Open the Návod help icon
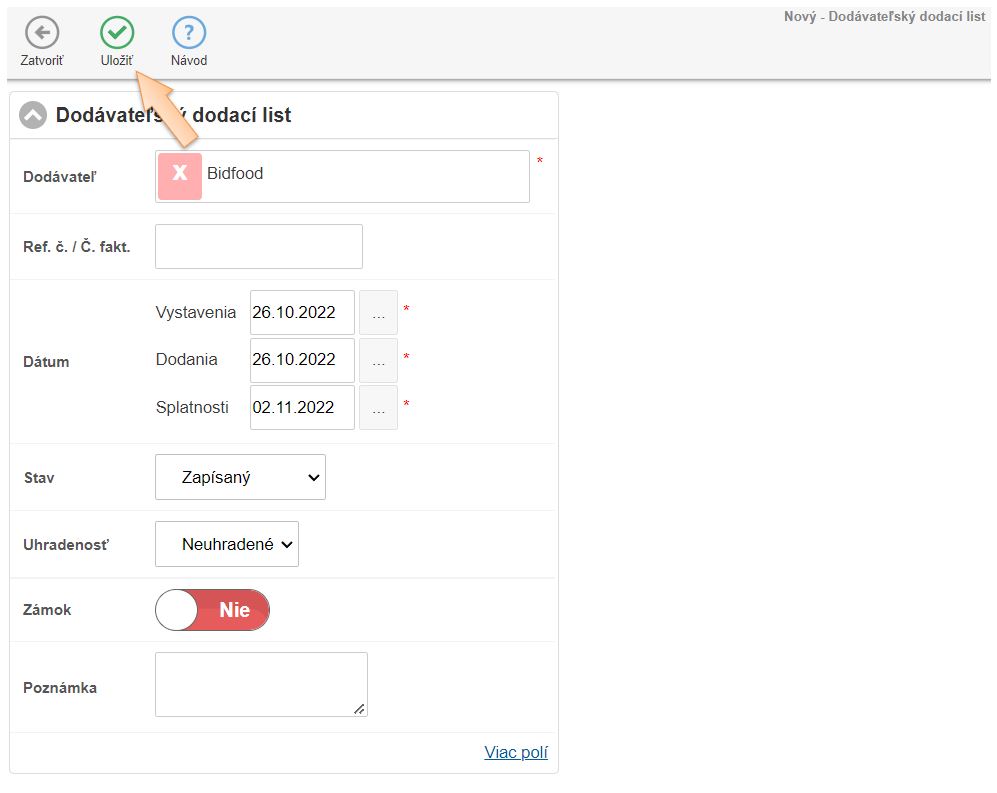The height and width of the screenshot is (793, 997). tap(188, 33)
